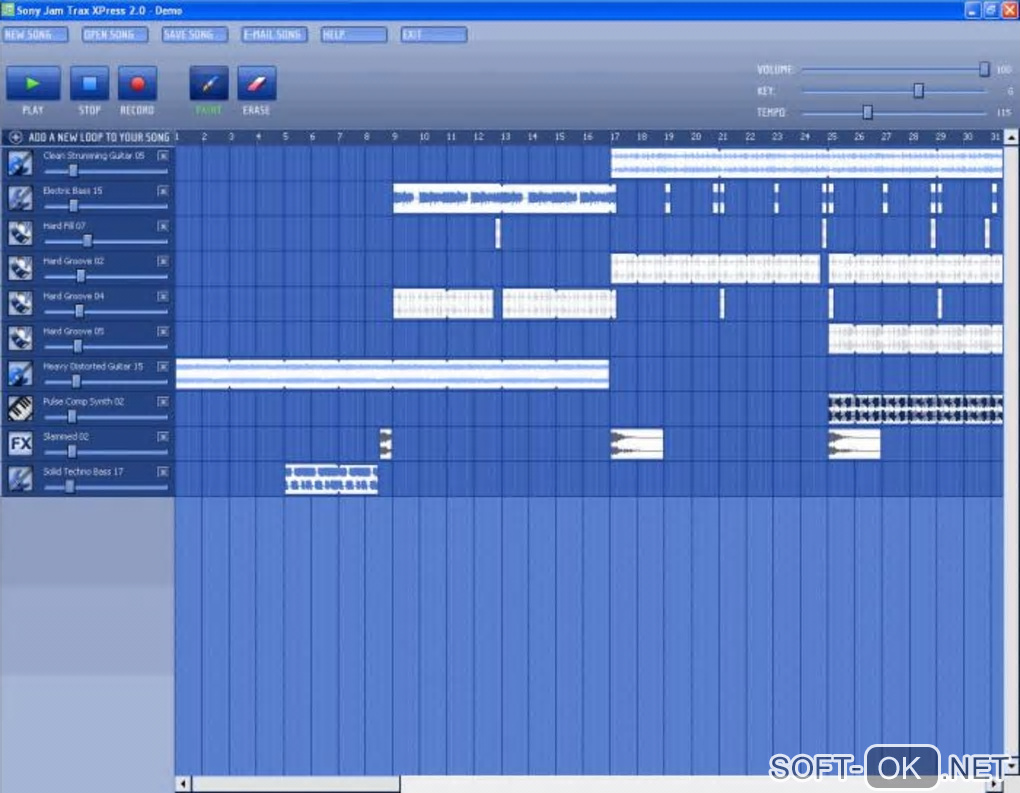The height and width of the screenshot is (793, 1020).
Task: Remove the Heavy Distorted Guitar 15 track
Action: (x=163, y=367)
